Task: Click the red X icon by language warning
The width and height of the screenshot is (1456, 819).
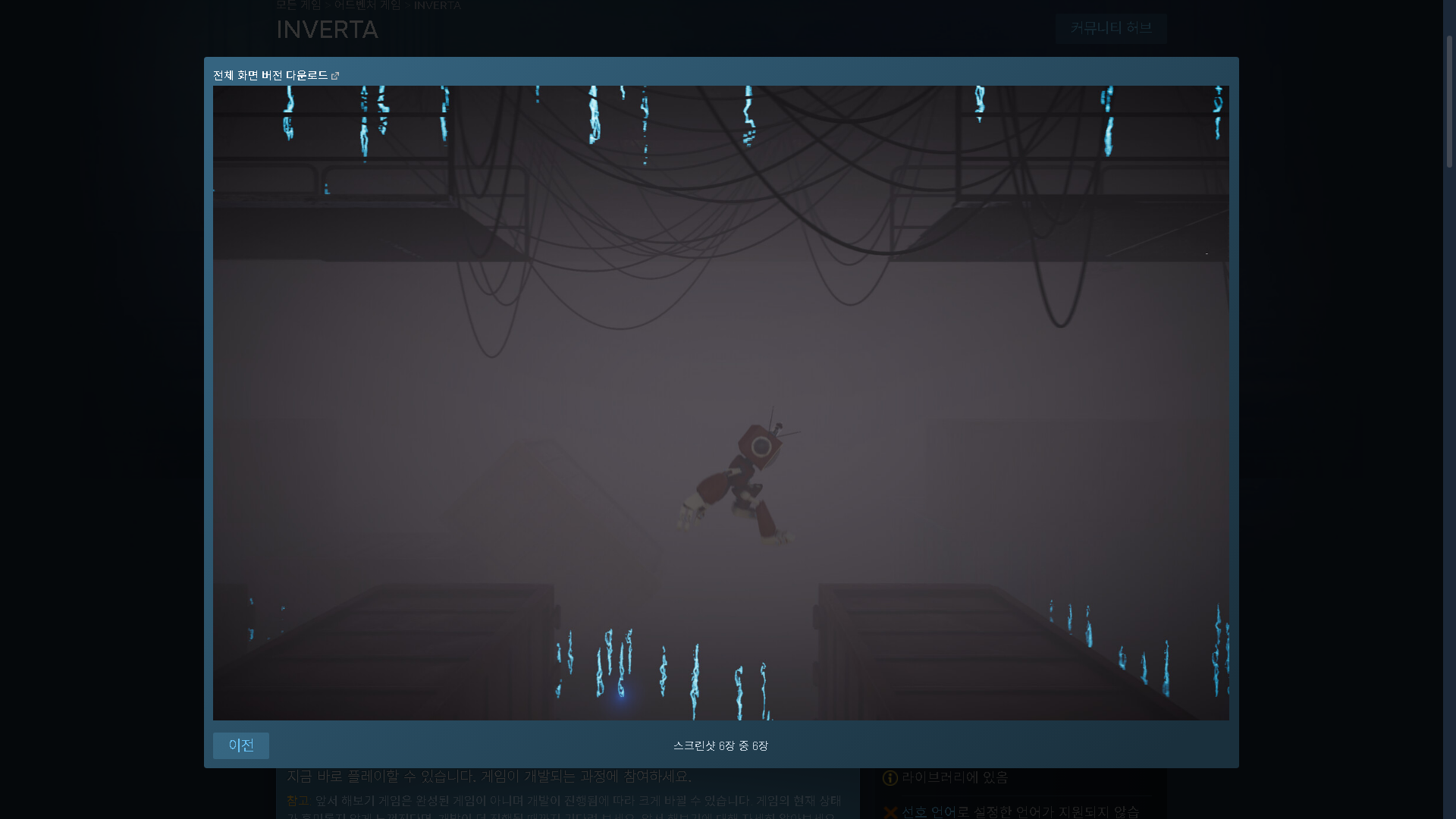Action: click(x=890, y=812)
